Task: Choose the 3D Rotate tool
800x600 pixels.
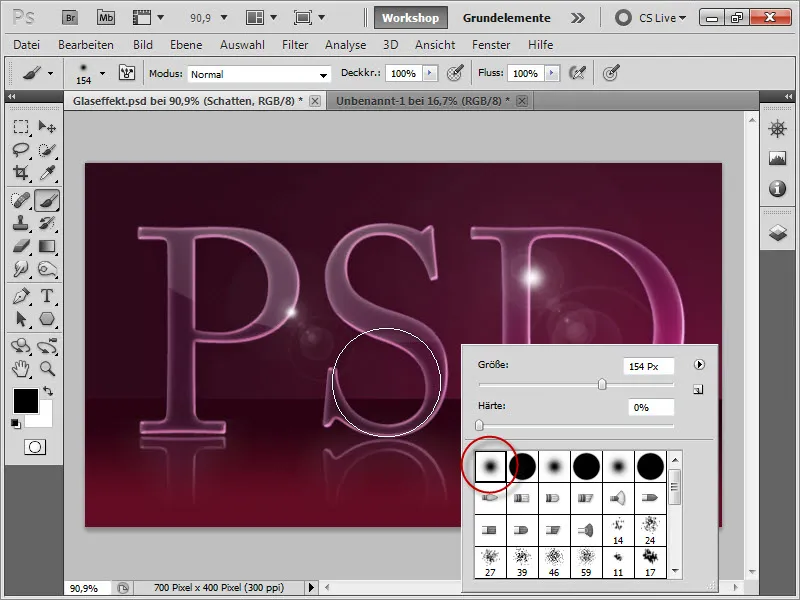Action: [21, 346]
